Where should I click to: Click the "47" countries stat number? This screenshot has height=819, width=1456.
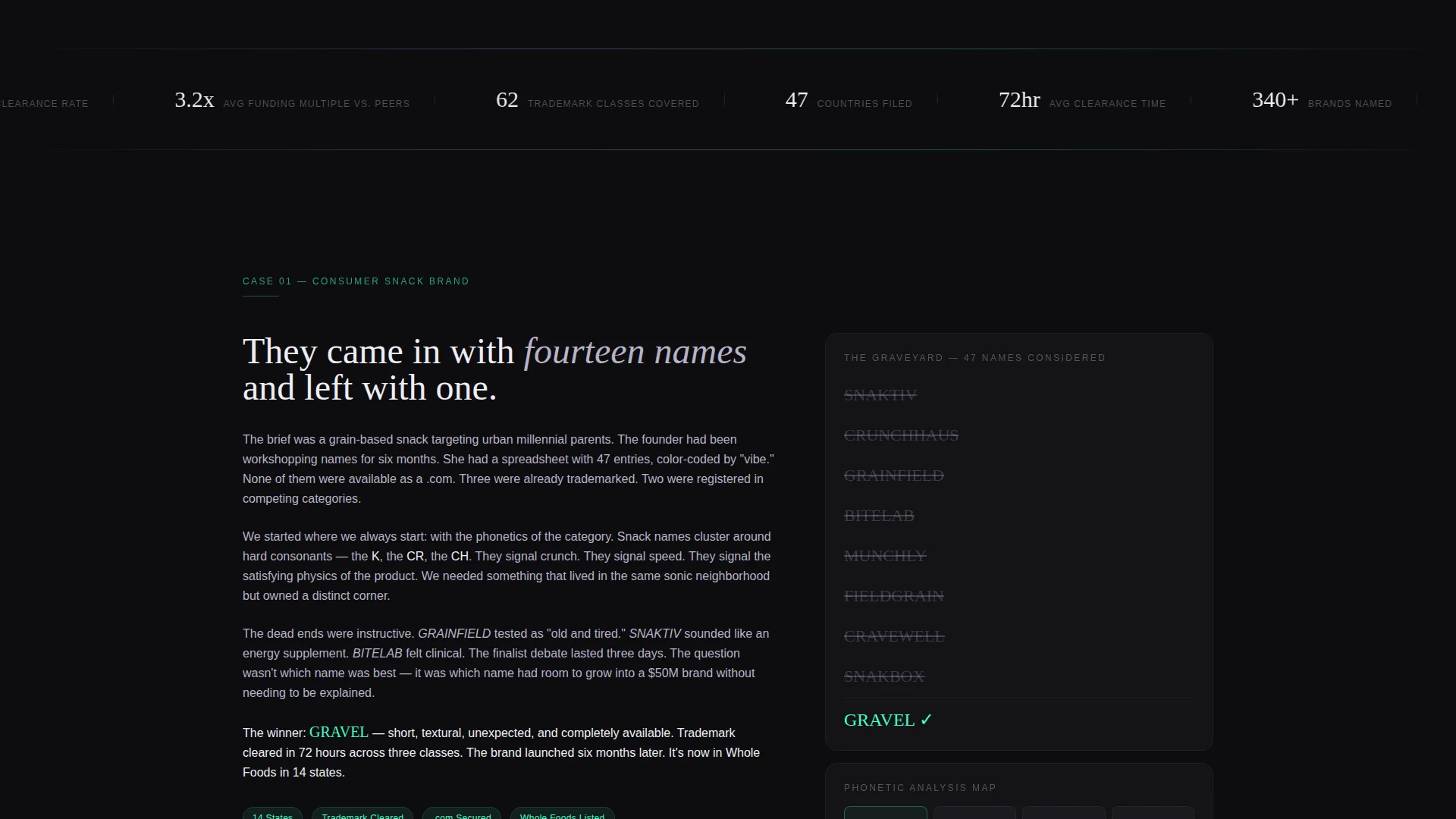(797, 100)
